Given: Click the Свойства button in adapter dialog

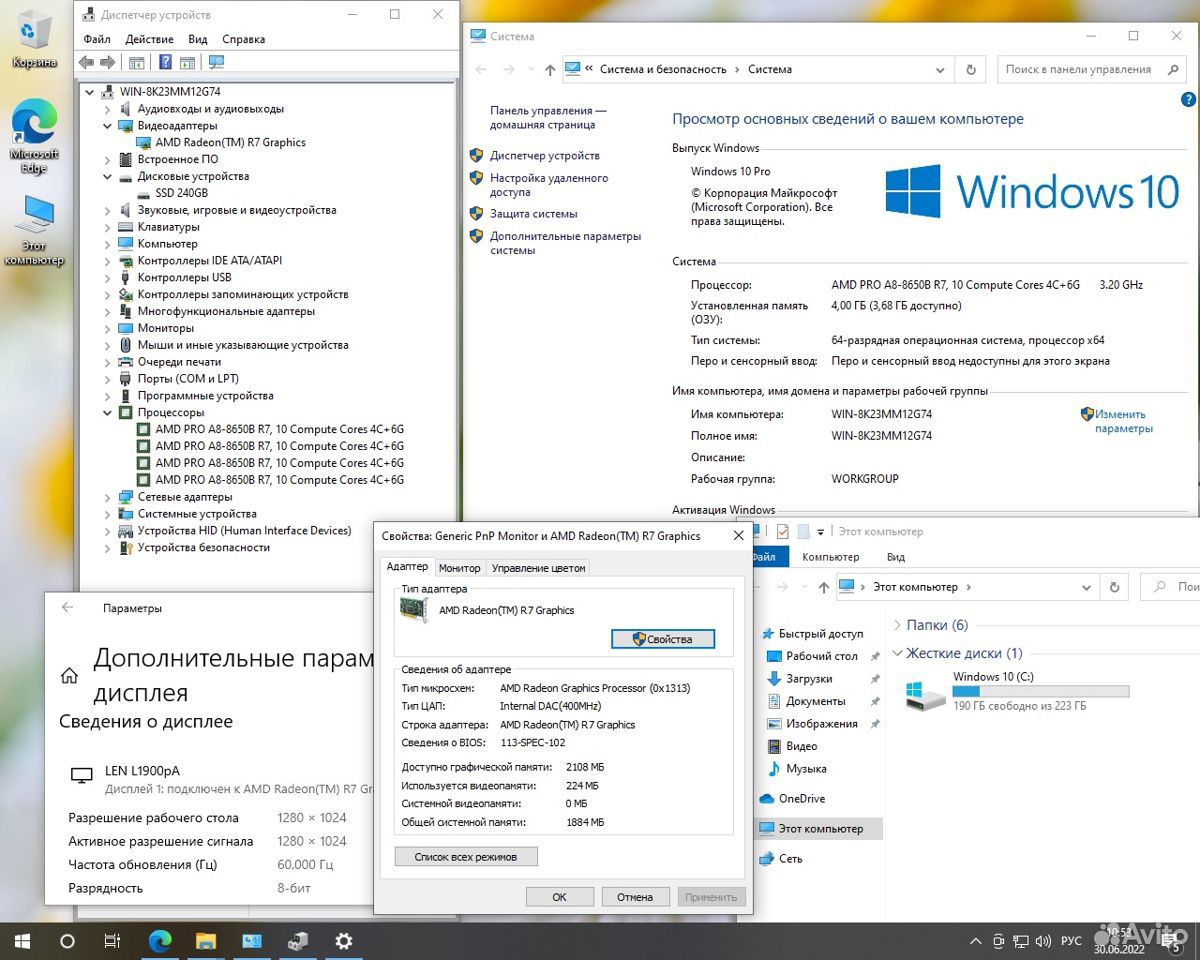Looking at the screenshot, I should point(663,639).
